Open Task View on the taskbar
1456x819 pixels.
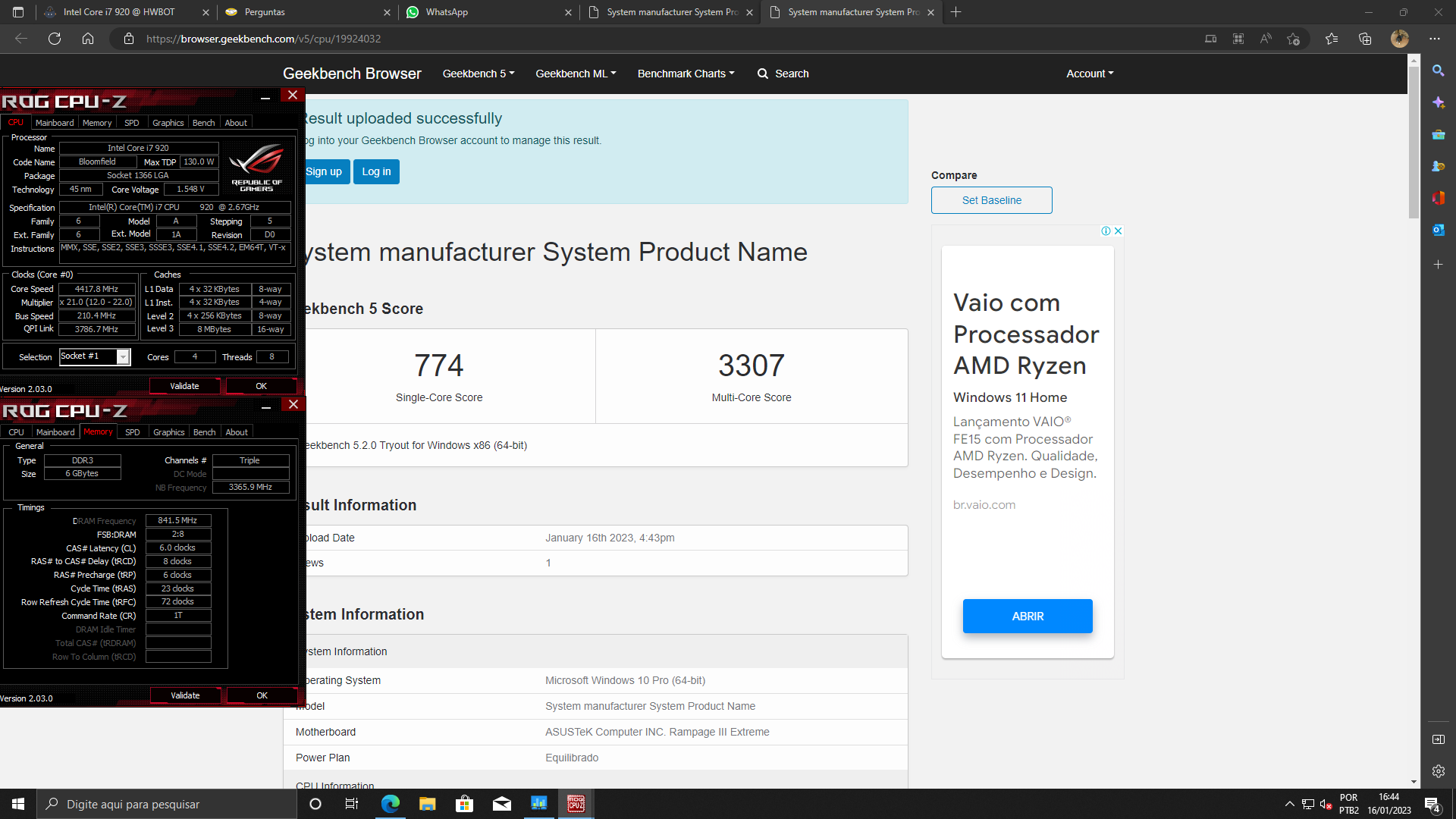[351, 804]
